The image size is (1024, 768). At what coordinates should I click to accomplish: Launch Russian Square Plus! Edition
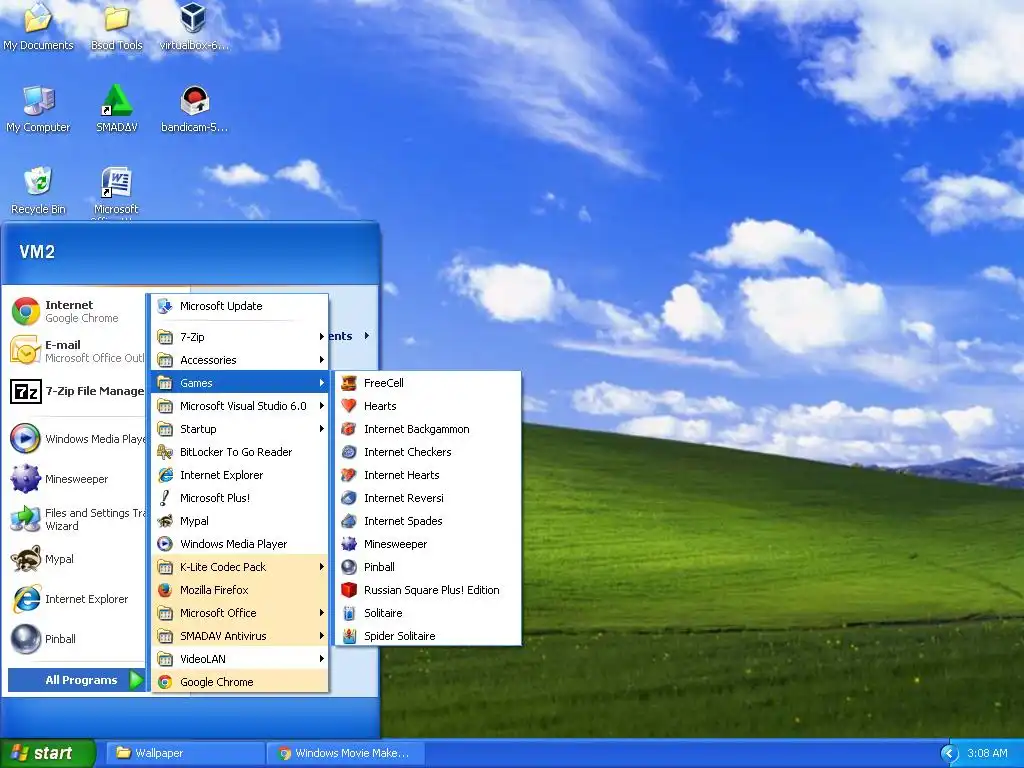coord(428,590)
